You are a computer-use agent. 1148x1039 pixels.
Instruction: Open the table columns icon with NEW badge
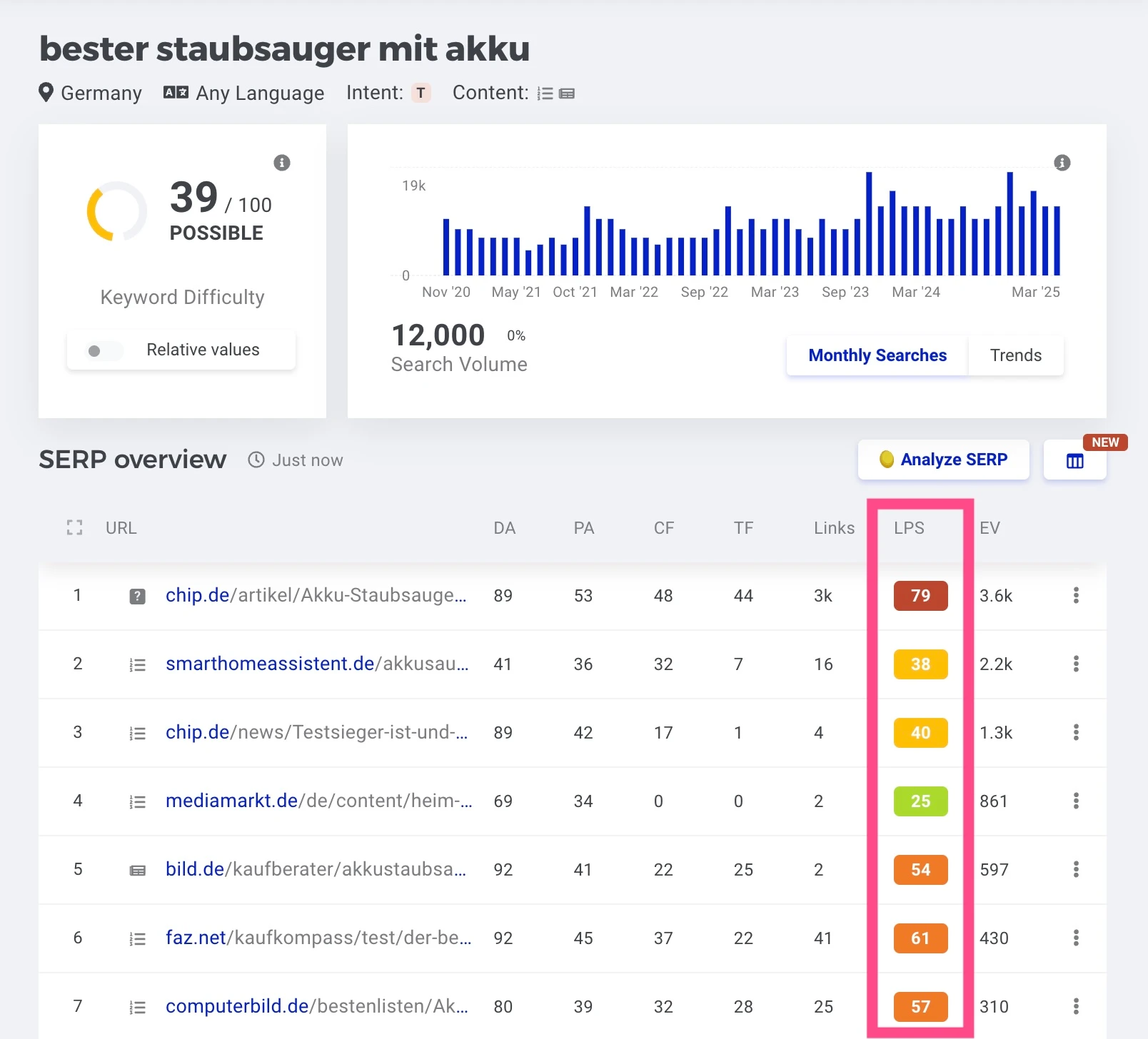(x=1074, y=460)
